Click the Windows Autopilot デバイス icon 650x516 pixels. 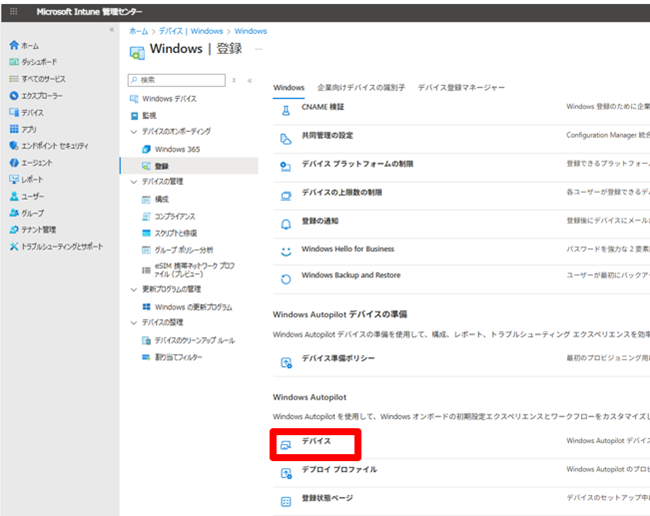click(x=286, y=442)
